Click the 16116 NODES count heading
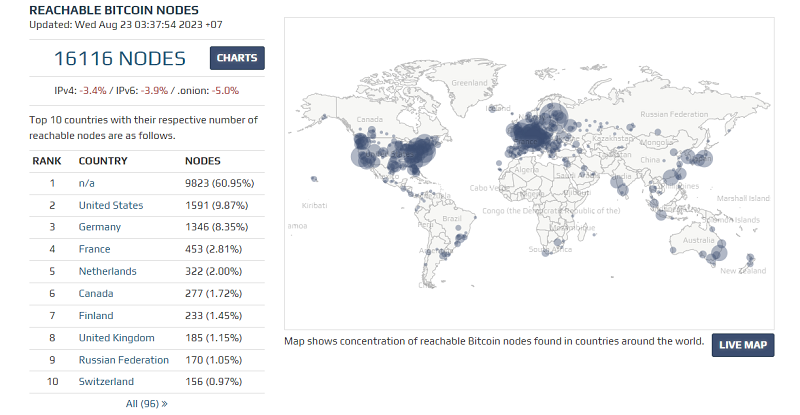 (120, 59)
